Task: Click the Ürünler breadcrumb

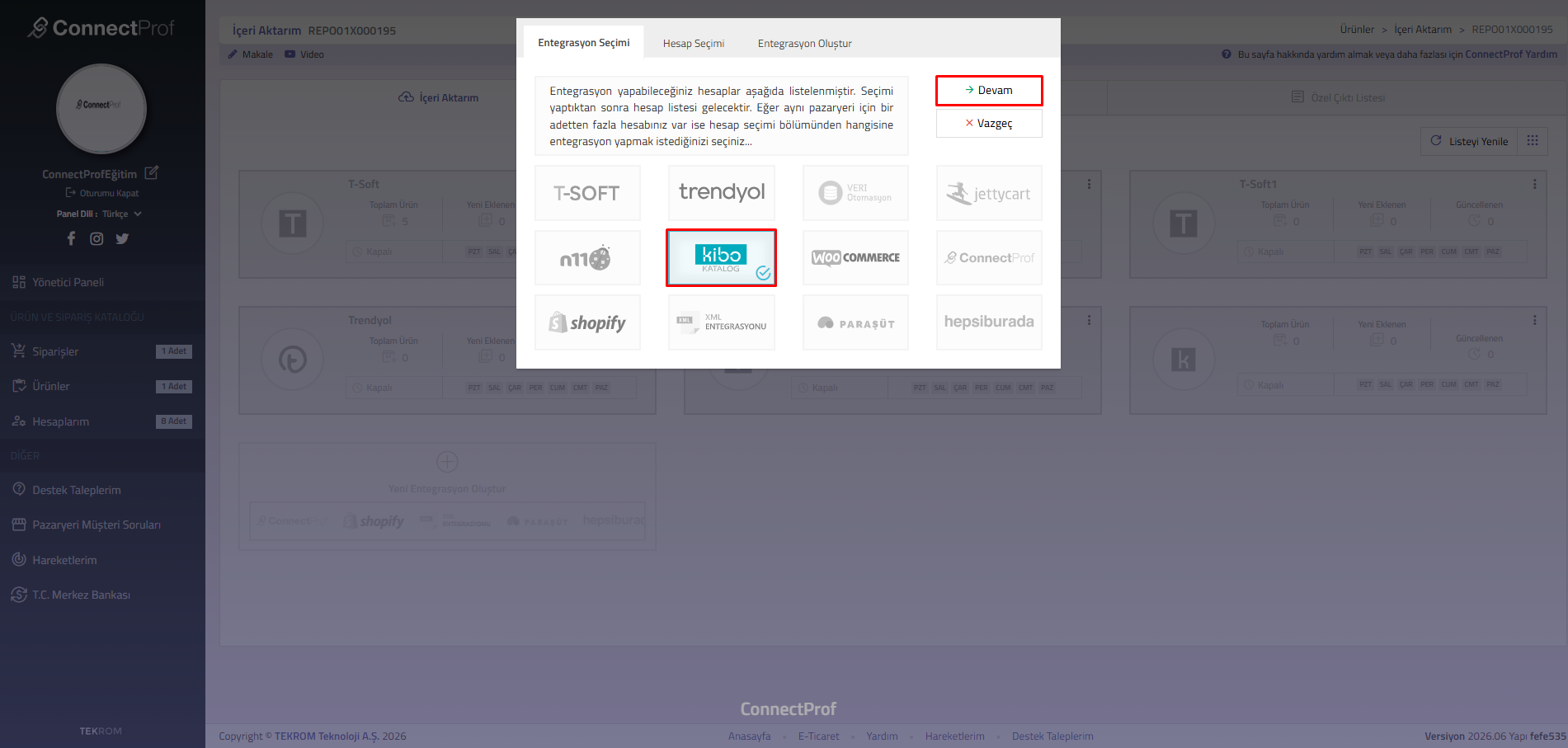Action: point(1357,30)
